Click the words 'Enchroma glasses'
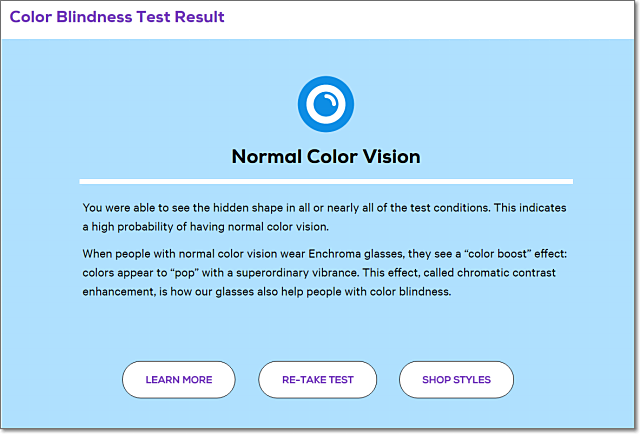This screenshot has width=640, height=434. [x=356, y=254]
